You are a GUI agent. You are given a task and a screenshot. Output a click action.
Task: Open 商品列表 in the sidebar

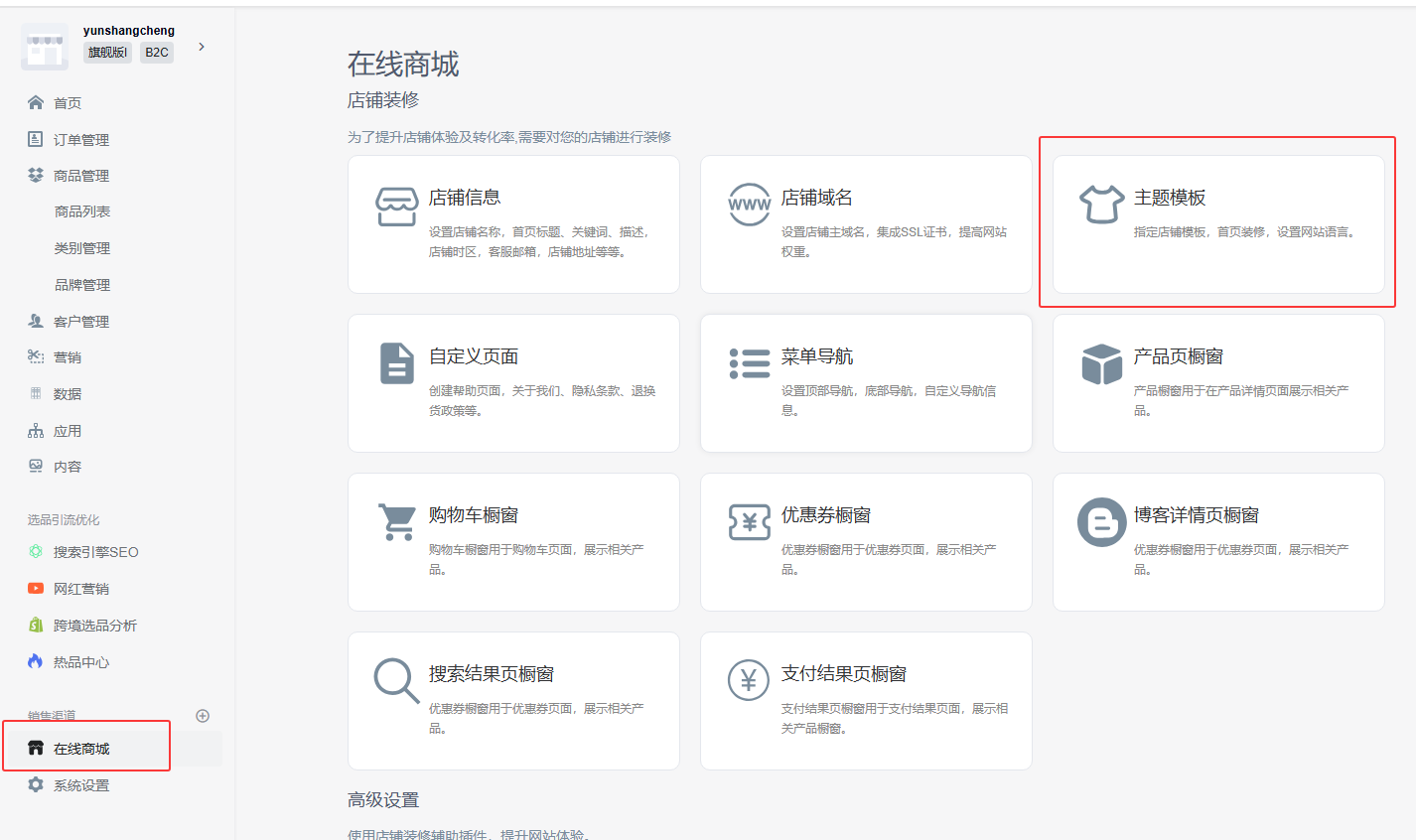(82, 211)
